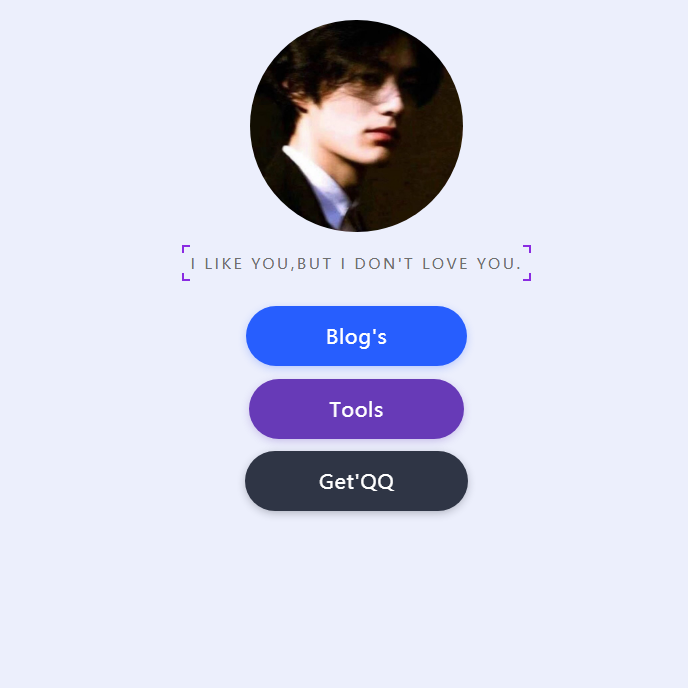Click the top-left purple corner bracket

(x=186, y=249)
